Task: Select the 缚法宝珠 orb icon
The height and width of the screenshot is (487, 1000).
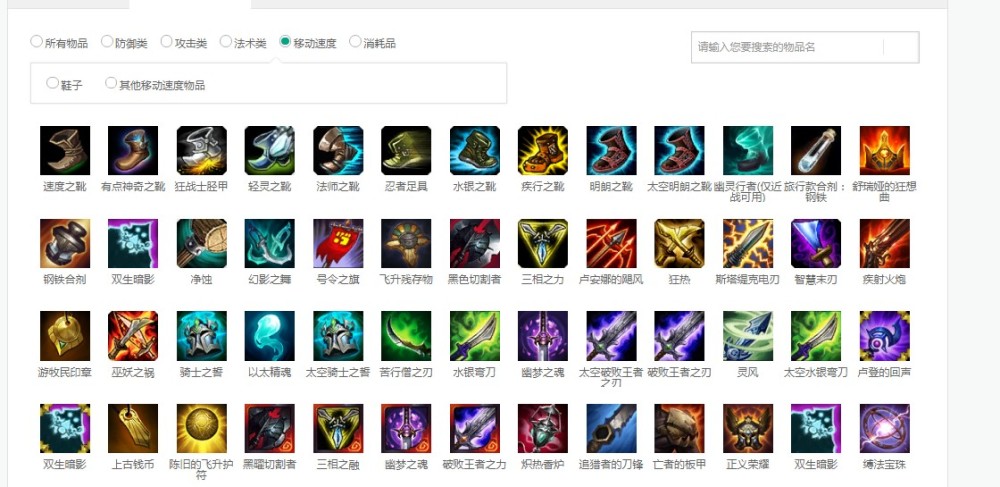Action: coord(885,428)
